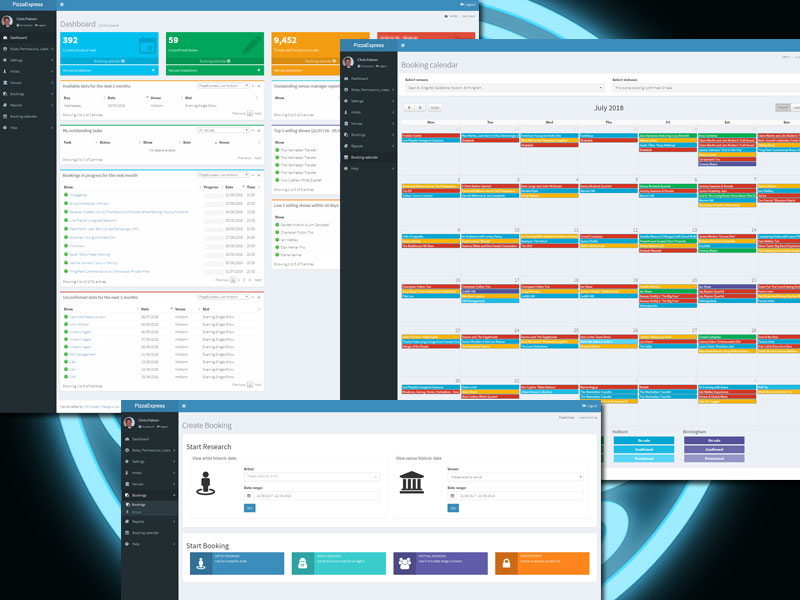Click Logout in the Create Booking header

click(x=589, y=406)
